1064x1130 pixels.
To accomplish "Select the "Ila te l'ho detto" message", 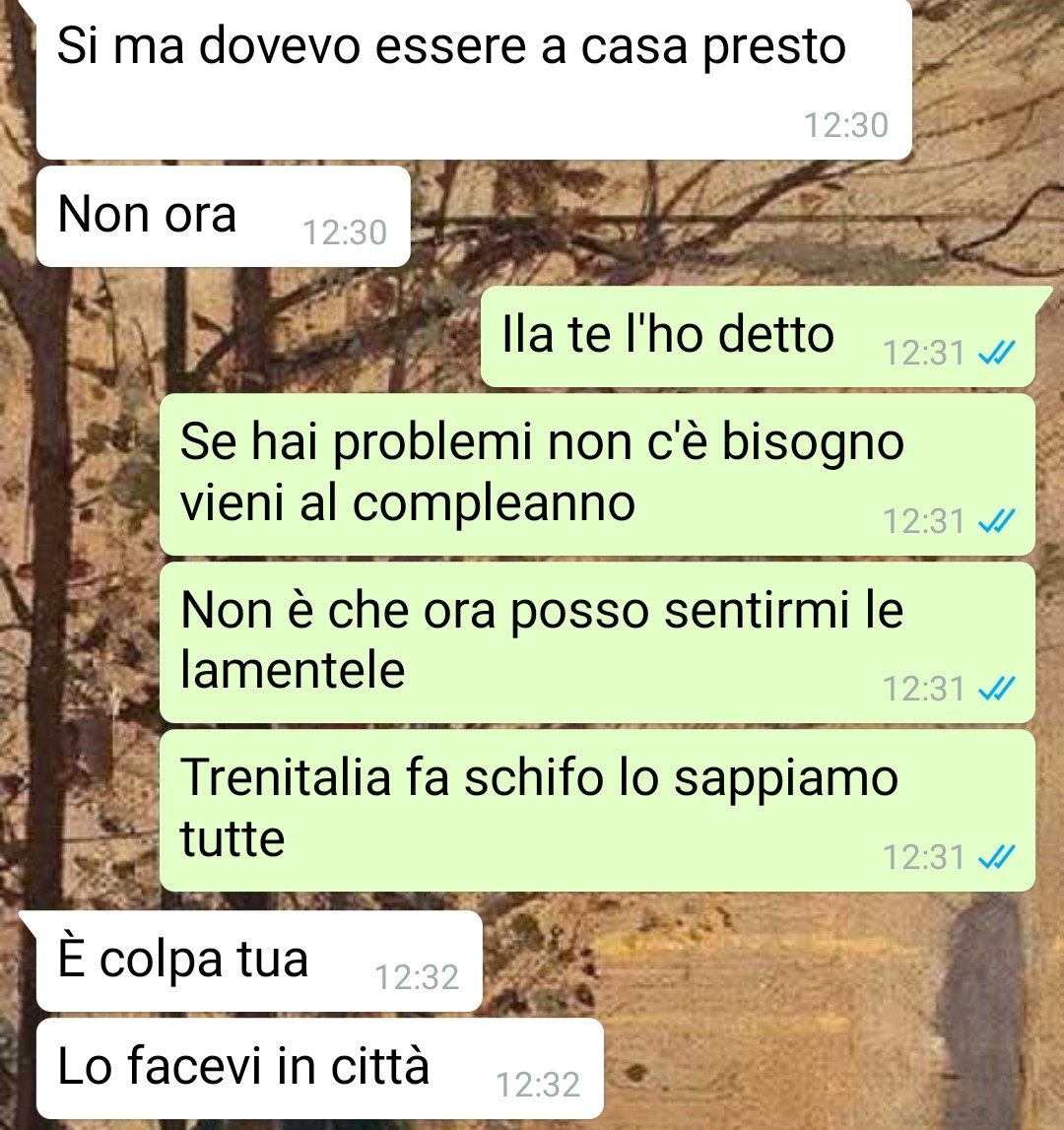I will point(758,337).
